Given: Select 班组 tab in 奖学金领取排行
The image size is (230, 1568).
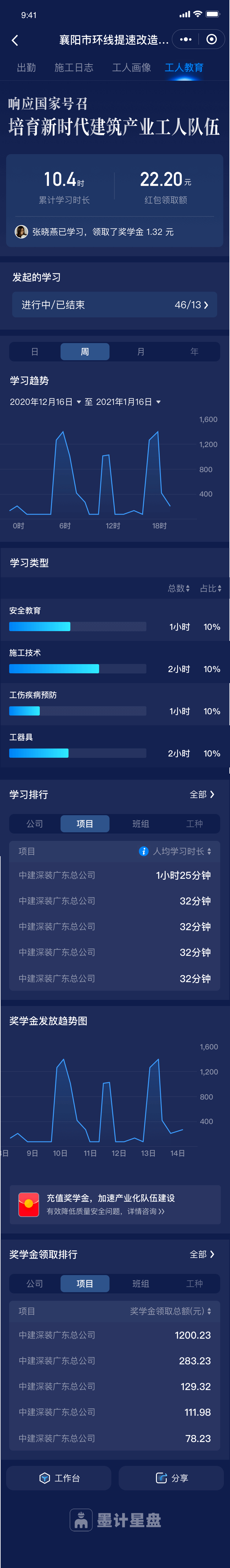Looking at the screenshot, I should 141,1284.
